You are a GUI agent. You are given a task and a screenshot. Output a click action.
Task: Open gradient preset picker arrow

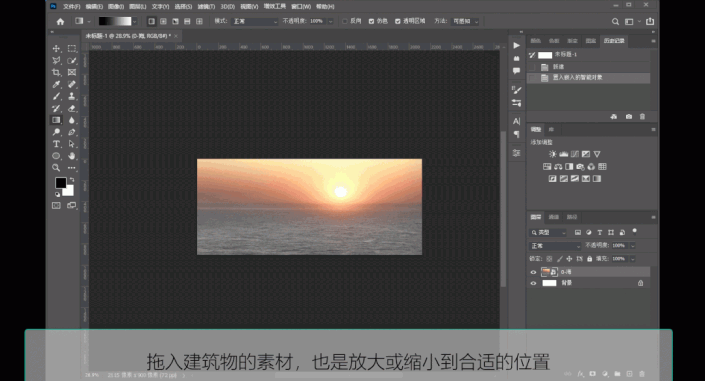tap(134, 22)
